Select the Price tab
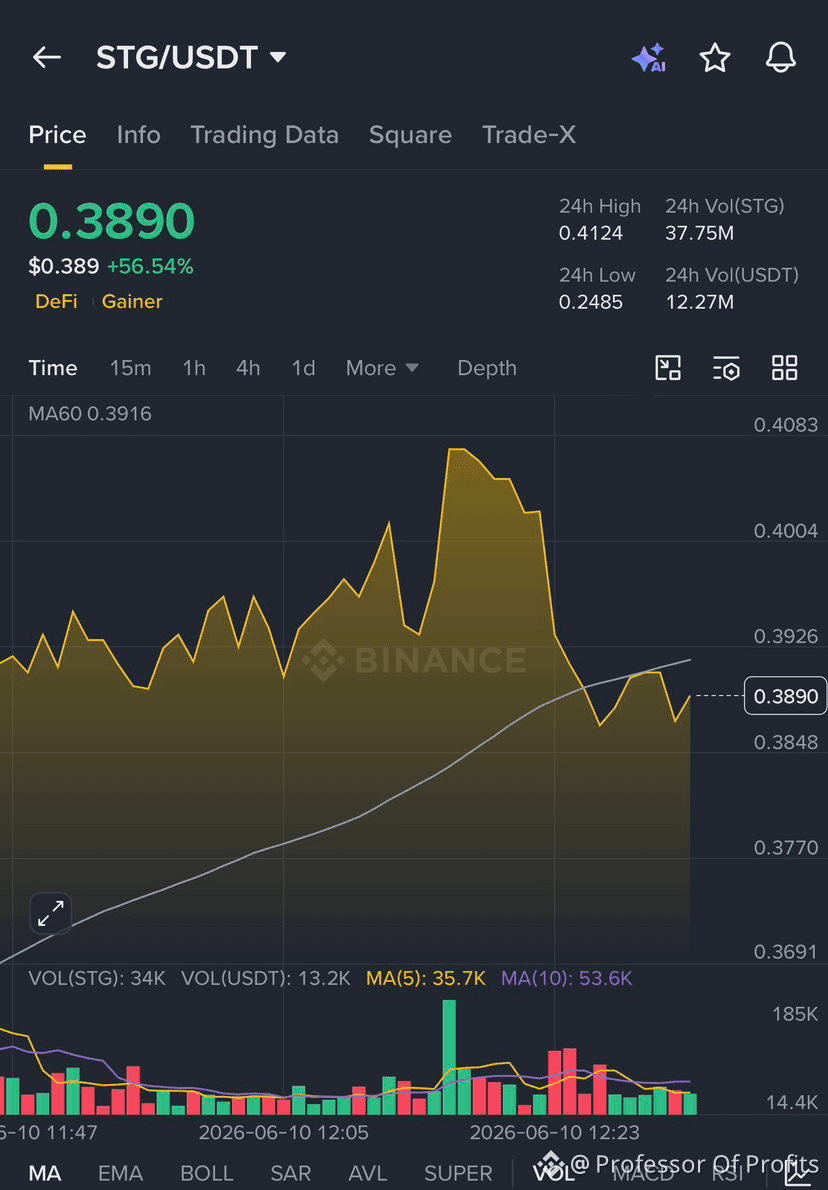This screenshot has width=828, height=1190. [x=58, y=135]
